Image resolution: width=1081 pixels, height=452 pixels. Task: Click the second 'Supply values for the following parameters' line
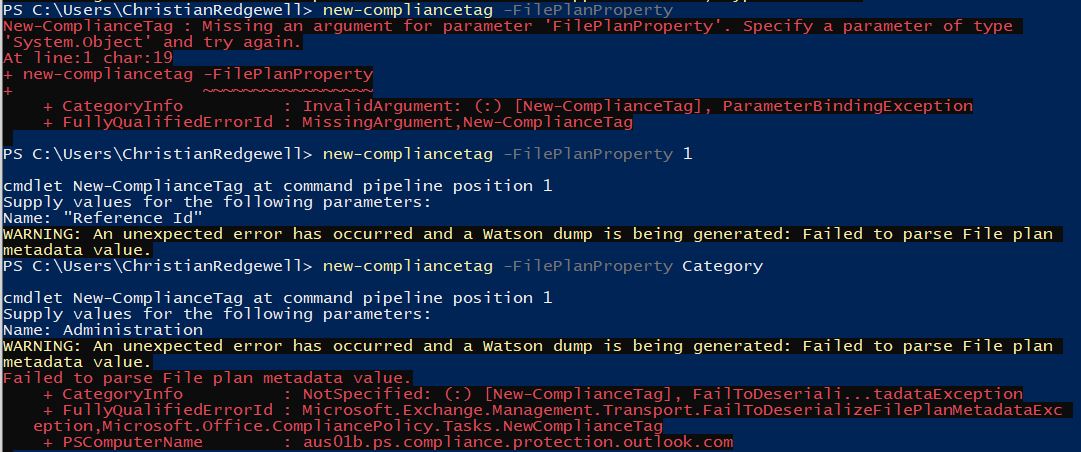click(217, 314)
